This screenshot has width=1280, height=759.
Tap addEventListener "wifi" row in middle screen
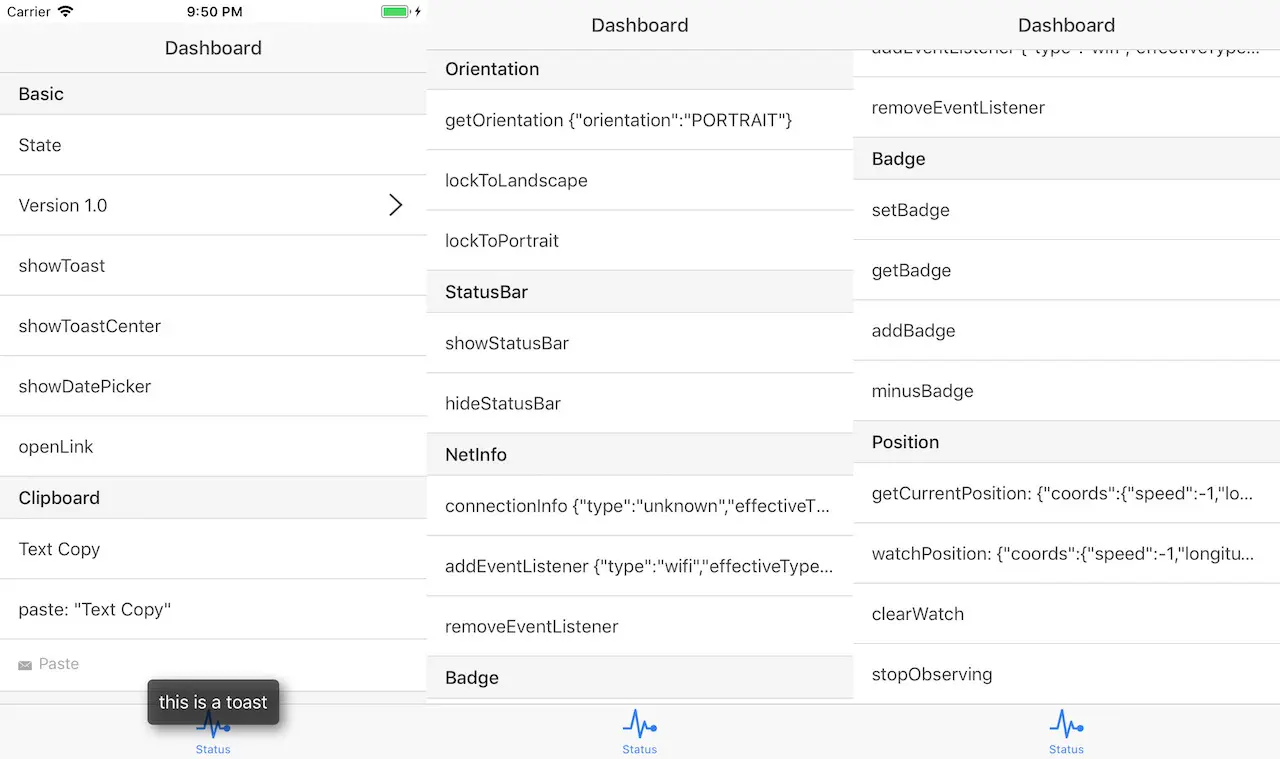coord(640,566)
